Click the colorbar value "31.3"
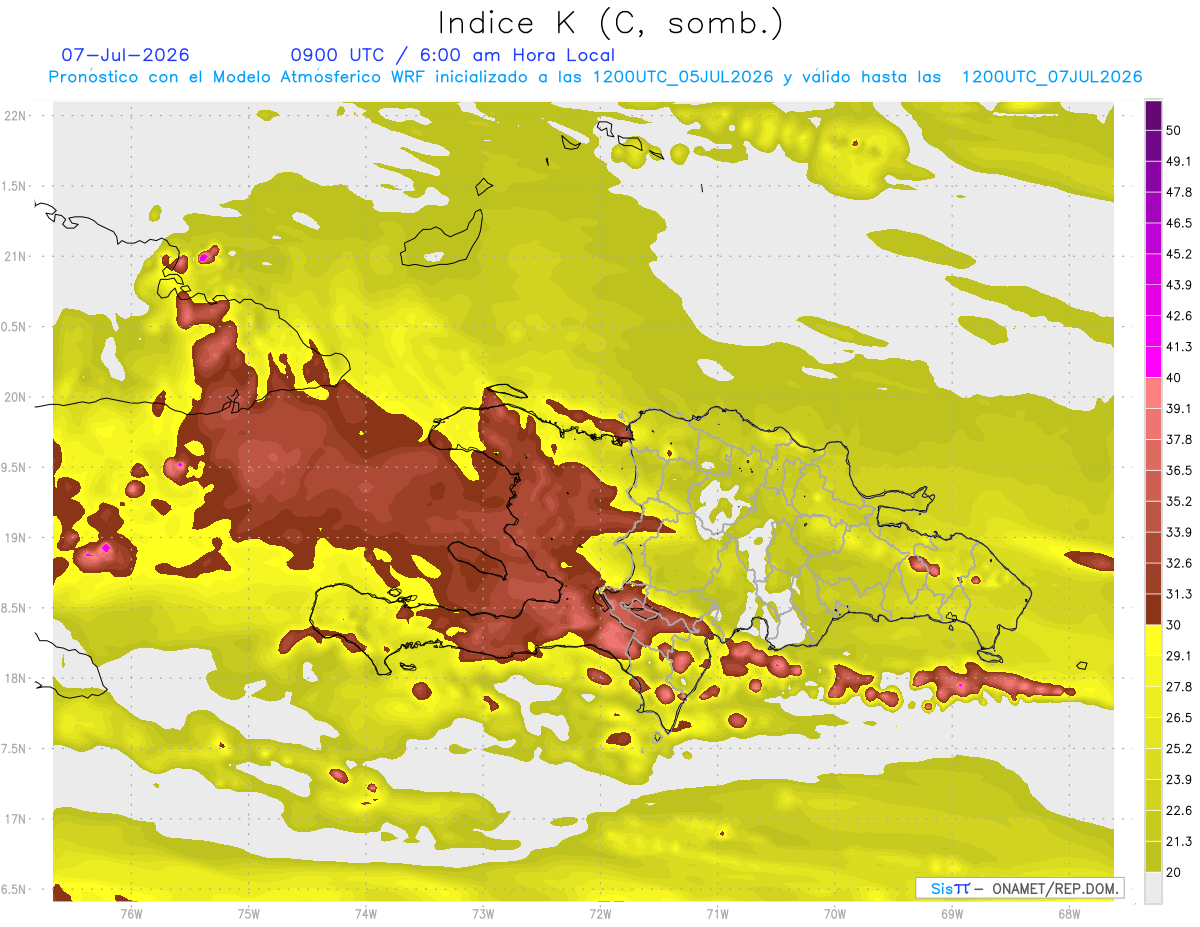This screenshot has width=1200, height=927. [x=1179, y=594]
